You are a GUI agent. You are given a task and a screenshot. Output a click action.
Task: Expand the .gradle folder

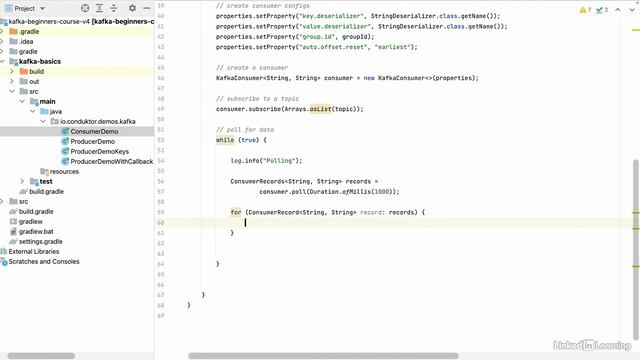(x=2, y=31)
